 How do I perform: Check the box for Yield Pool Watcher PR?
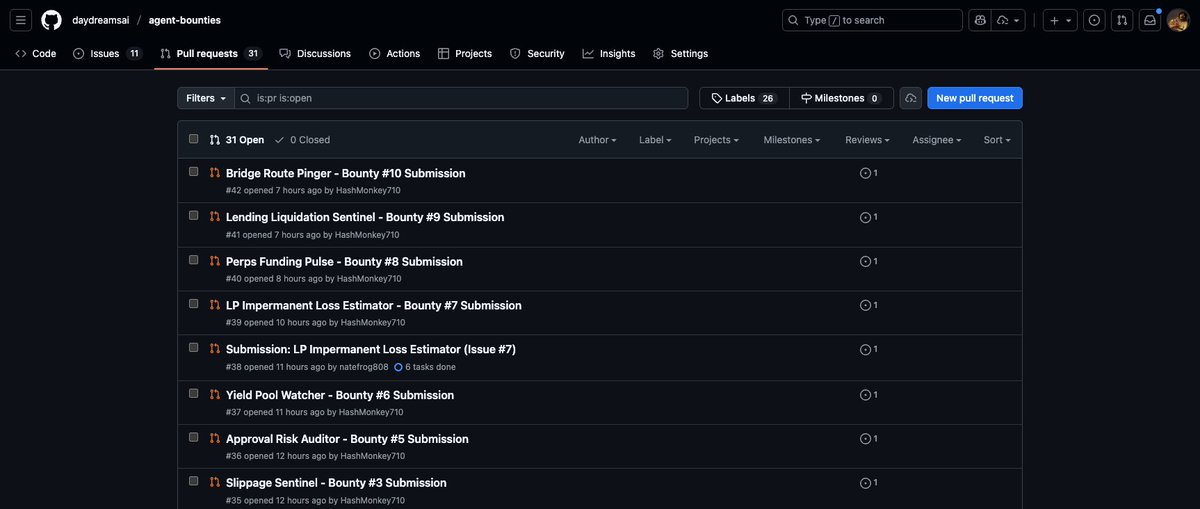tap(194, 392)
